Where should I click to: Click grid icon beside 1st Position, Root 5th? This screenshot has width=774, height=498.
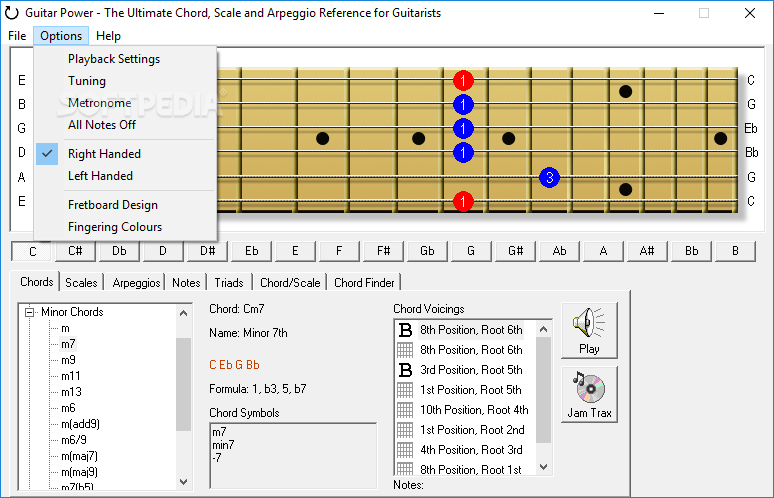point(405,390)
